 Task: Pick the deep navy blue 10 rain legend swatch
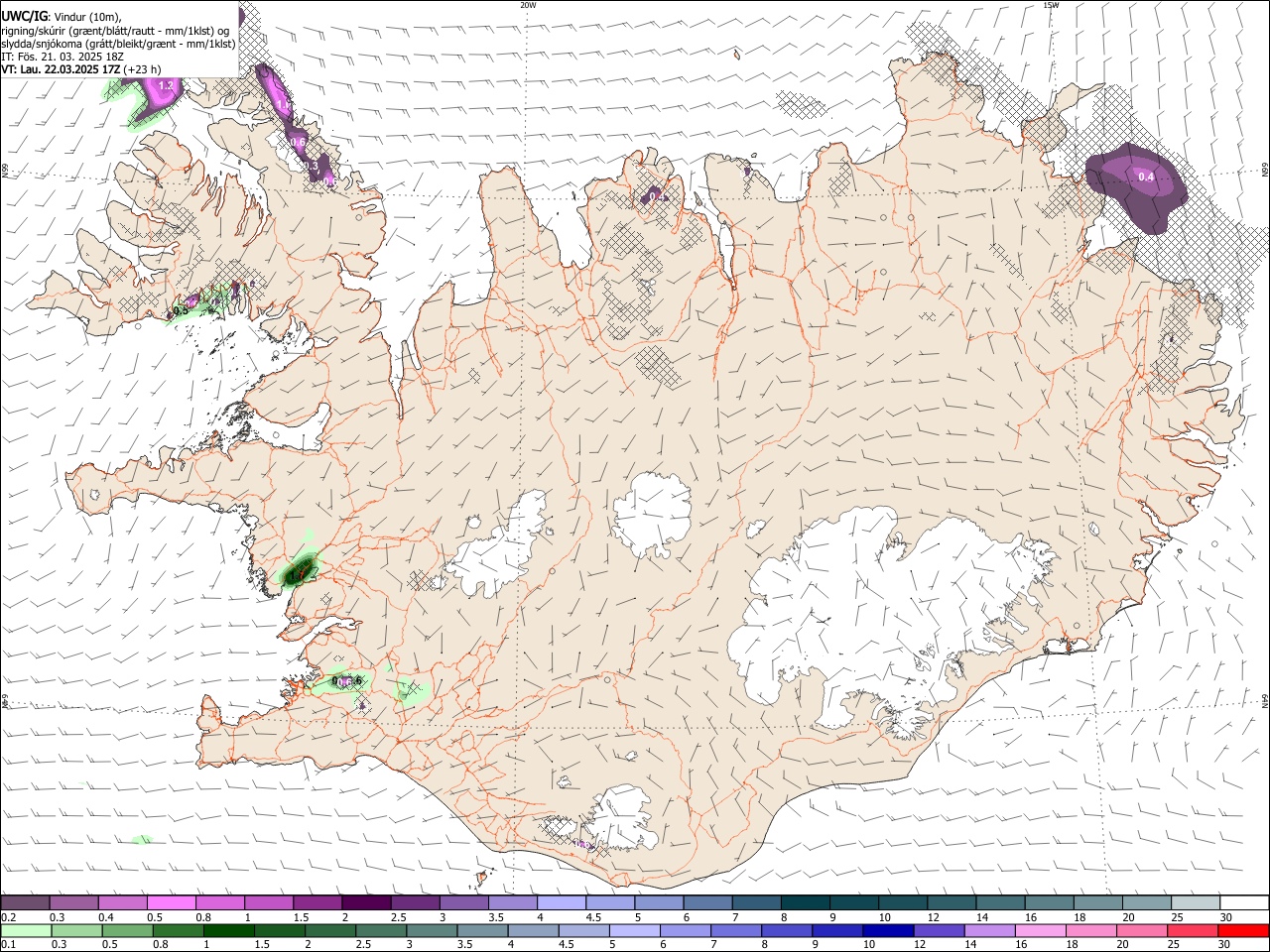[x=887, y=930]
